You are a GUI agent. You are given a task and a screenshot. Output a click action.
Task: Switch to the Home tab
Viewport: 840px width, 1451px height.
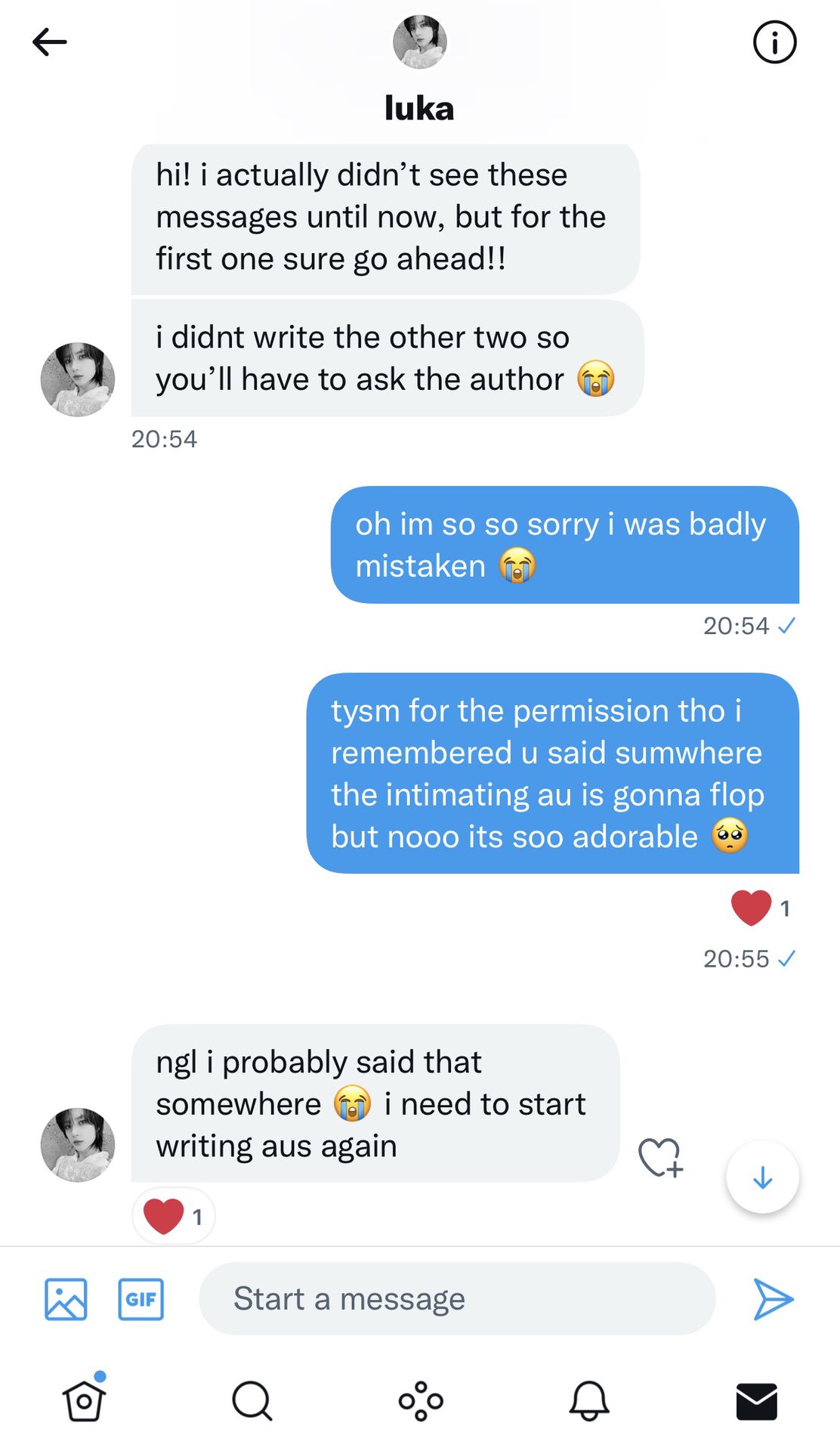84,1400
